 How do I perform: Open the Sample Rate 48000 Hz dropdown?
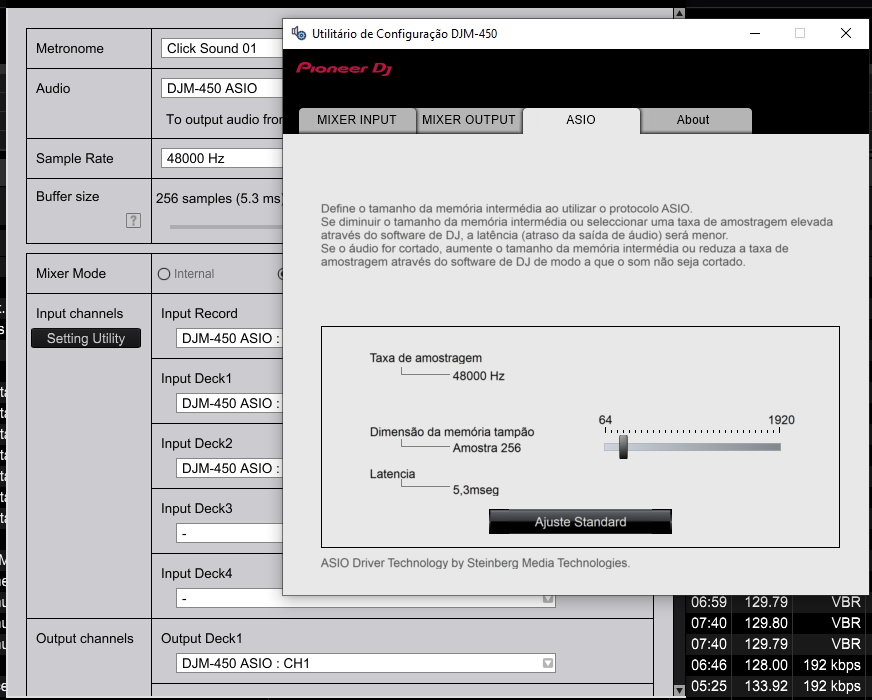point(222,158)
